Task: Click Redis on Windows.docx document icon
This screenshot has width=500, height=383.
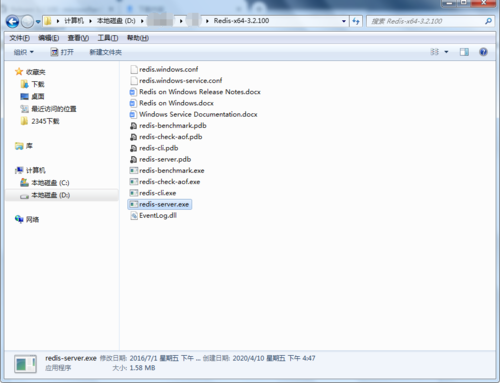Action: pyautogui.click(x=133, y=103)
